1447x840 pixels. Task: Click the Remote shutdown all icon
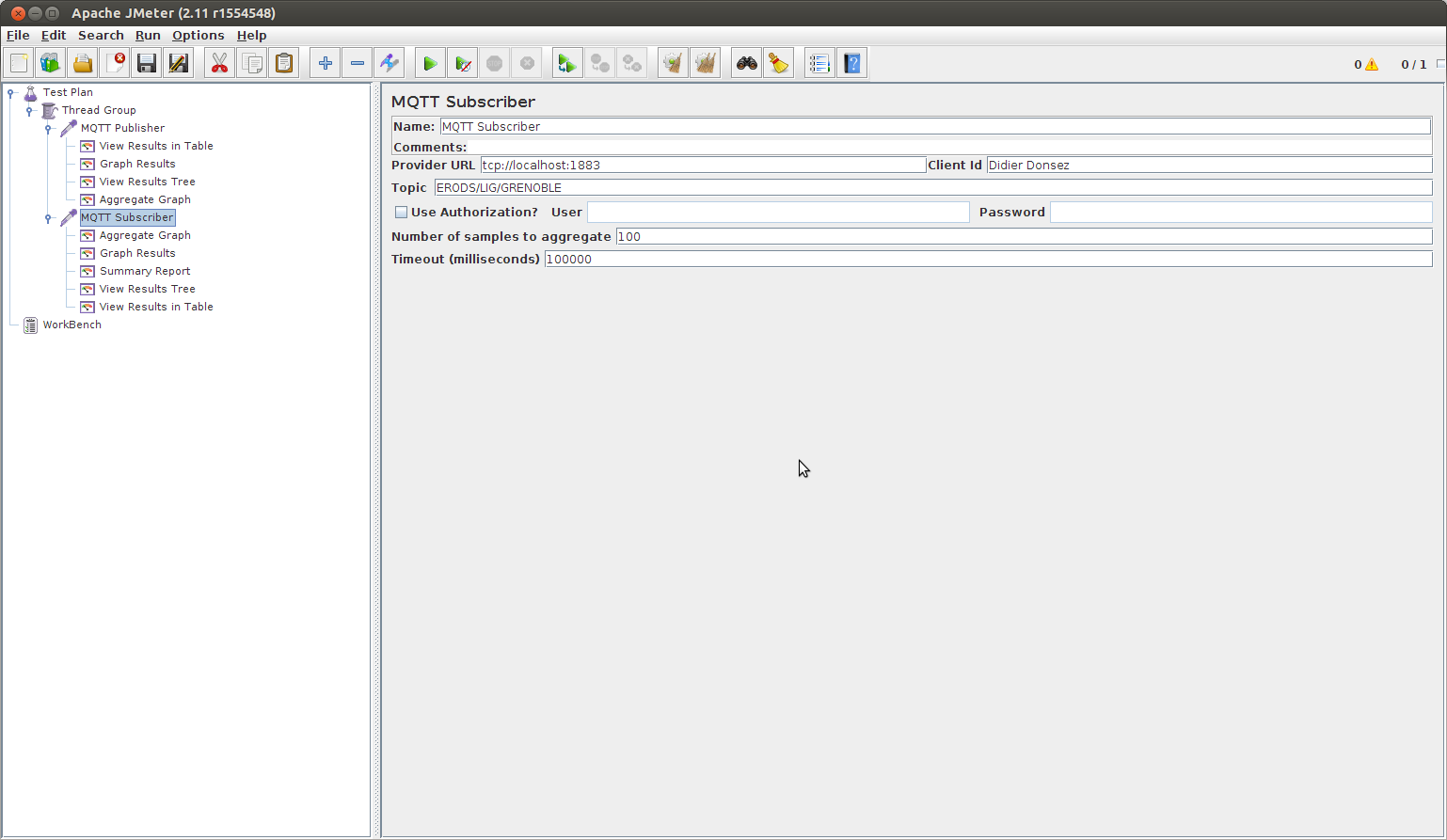pyautogui.click(x=632, y=64)
